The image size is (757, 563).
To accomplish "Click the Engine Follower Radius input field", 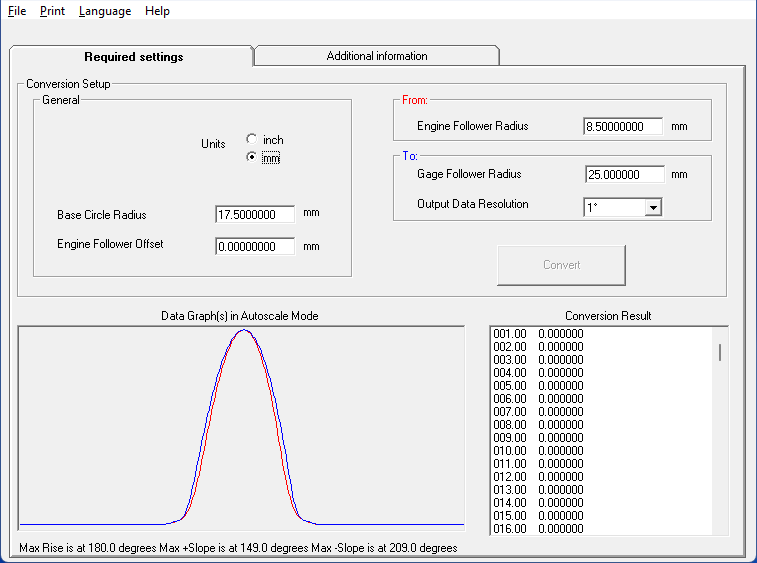I will coord(622,127).
